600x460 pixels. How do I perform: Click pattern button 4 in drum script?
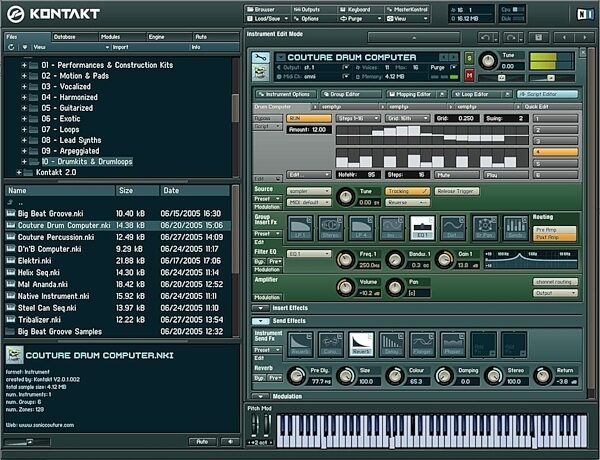(x=555, y=152)
